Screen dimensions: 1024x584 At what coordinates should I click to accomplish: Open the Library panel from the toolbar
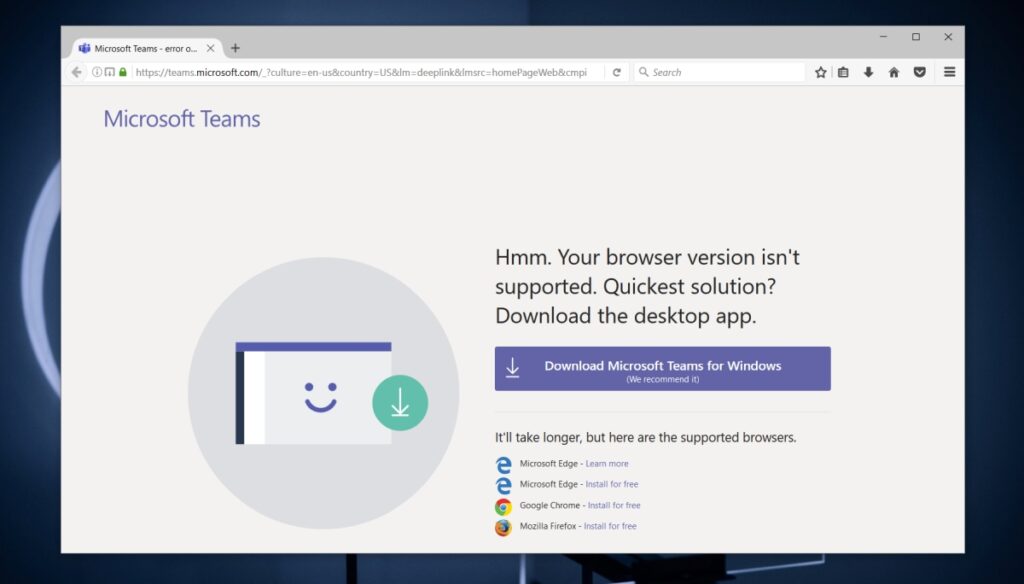click(843, 72)
